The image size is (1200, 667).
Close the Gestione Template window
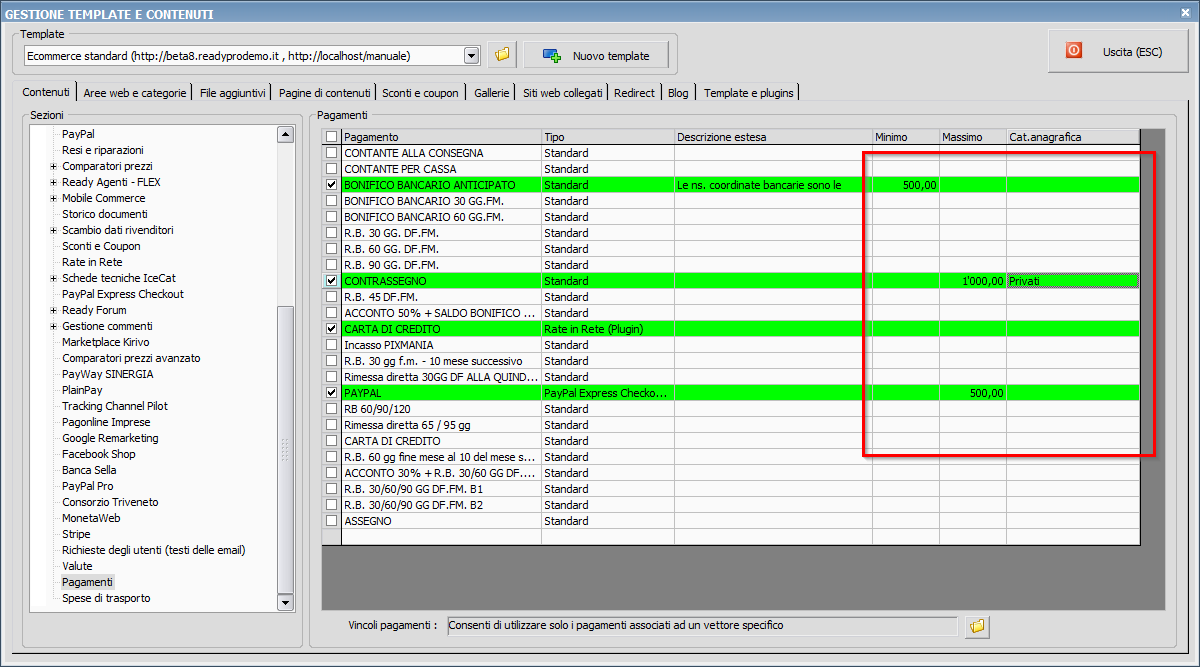(x=1185, y=13)
